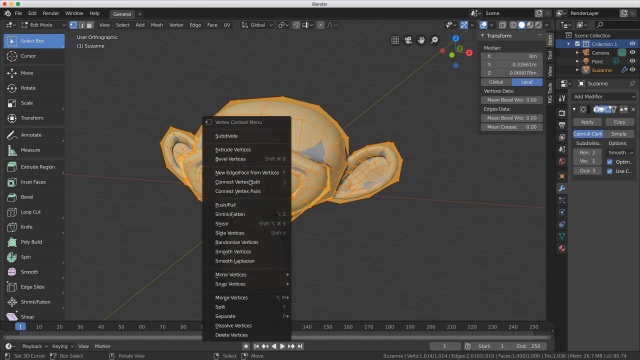
Task: Open the Keying dropdown in timeline
Action: 62,346
